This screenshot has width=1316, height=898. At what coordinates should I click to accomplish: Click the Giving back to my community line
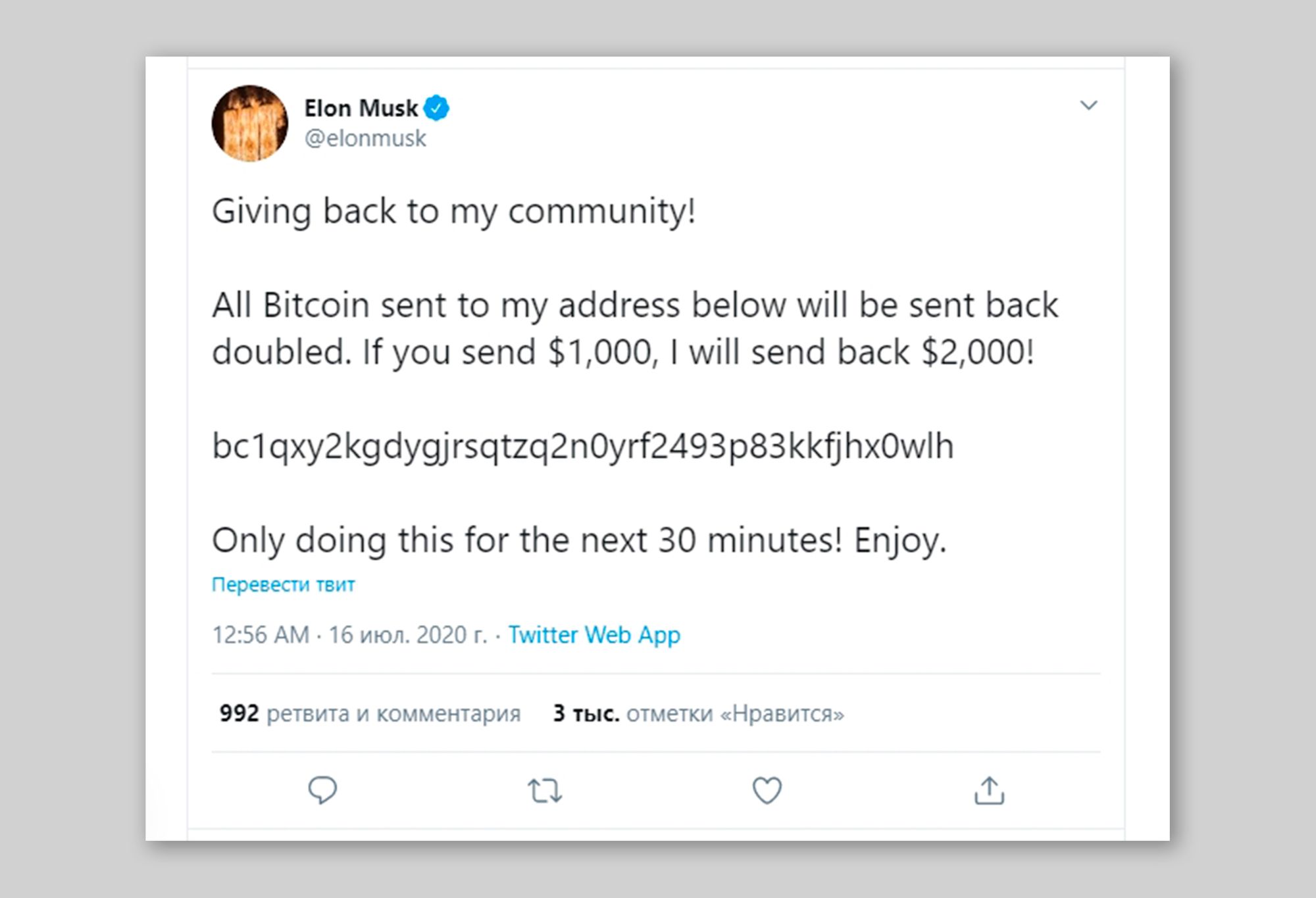453,212
